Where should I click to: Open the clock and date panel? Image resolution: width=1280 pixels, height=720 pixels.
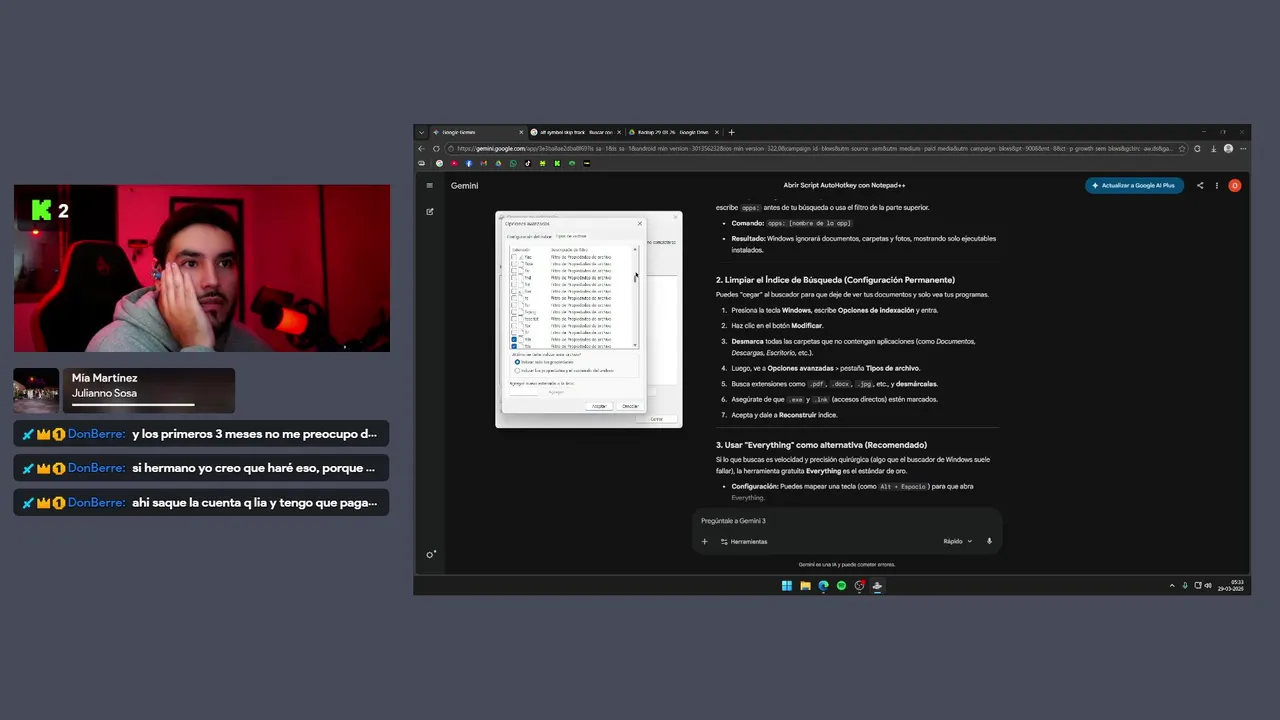pyautogui.click(x=1230, y=586)
